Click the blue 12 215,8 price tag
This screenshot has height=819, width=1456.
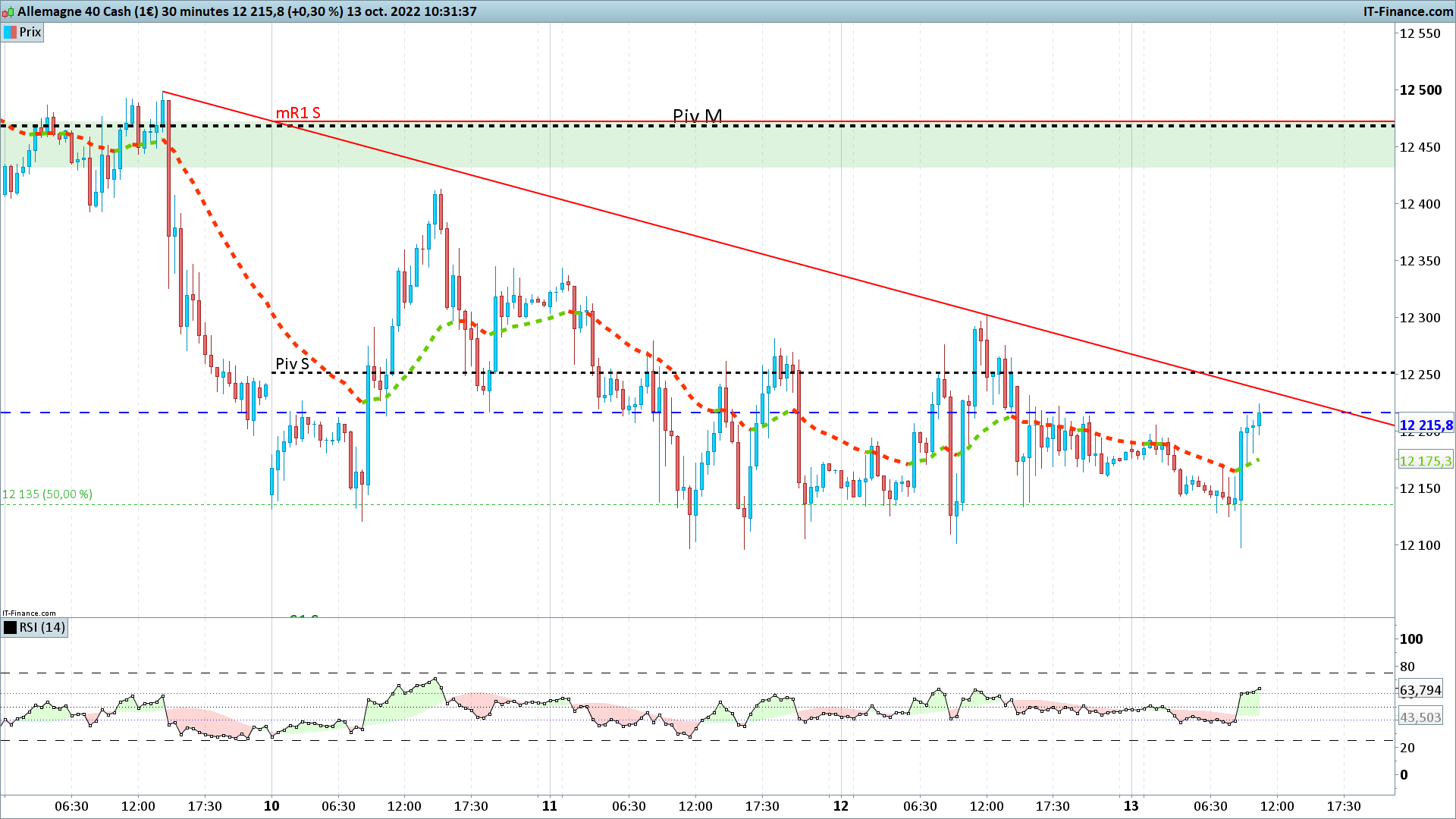[x=1426, y=425]
